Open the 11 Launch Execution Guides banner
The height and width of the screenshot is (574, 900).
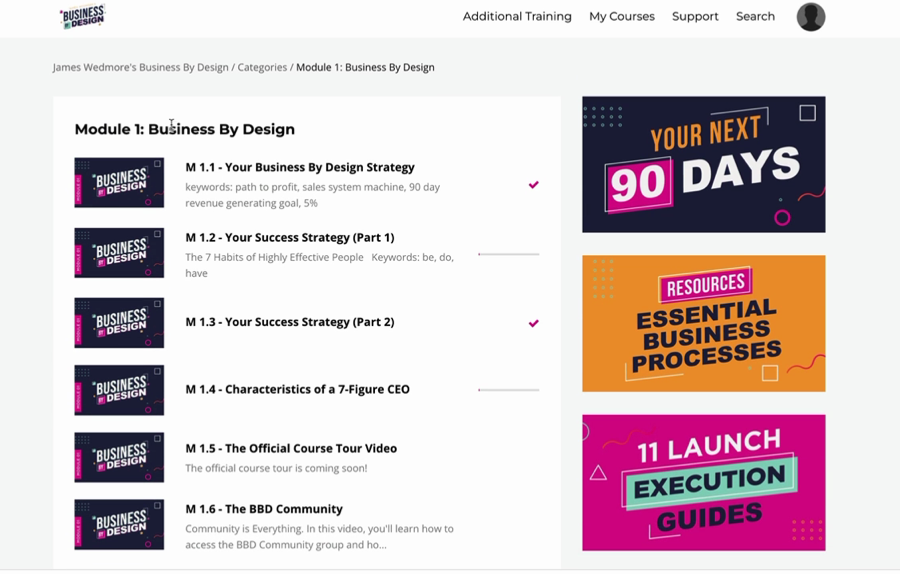(704, 483)
